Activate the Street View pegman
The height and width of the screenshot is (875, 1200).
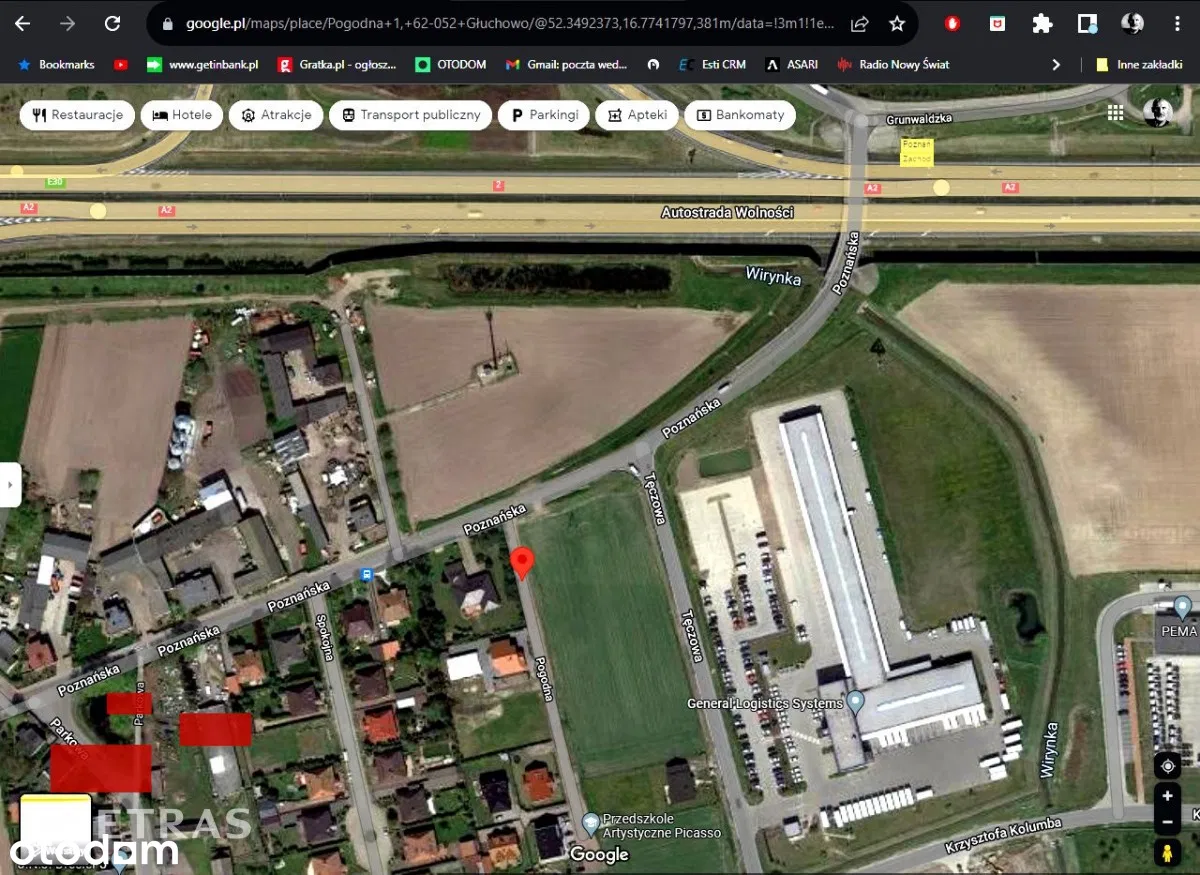coord(1167,853)
